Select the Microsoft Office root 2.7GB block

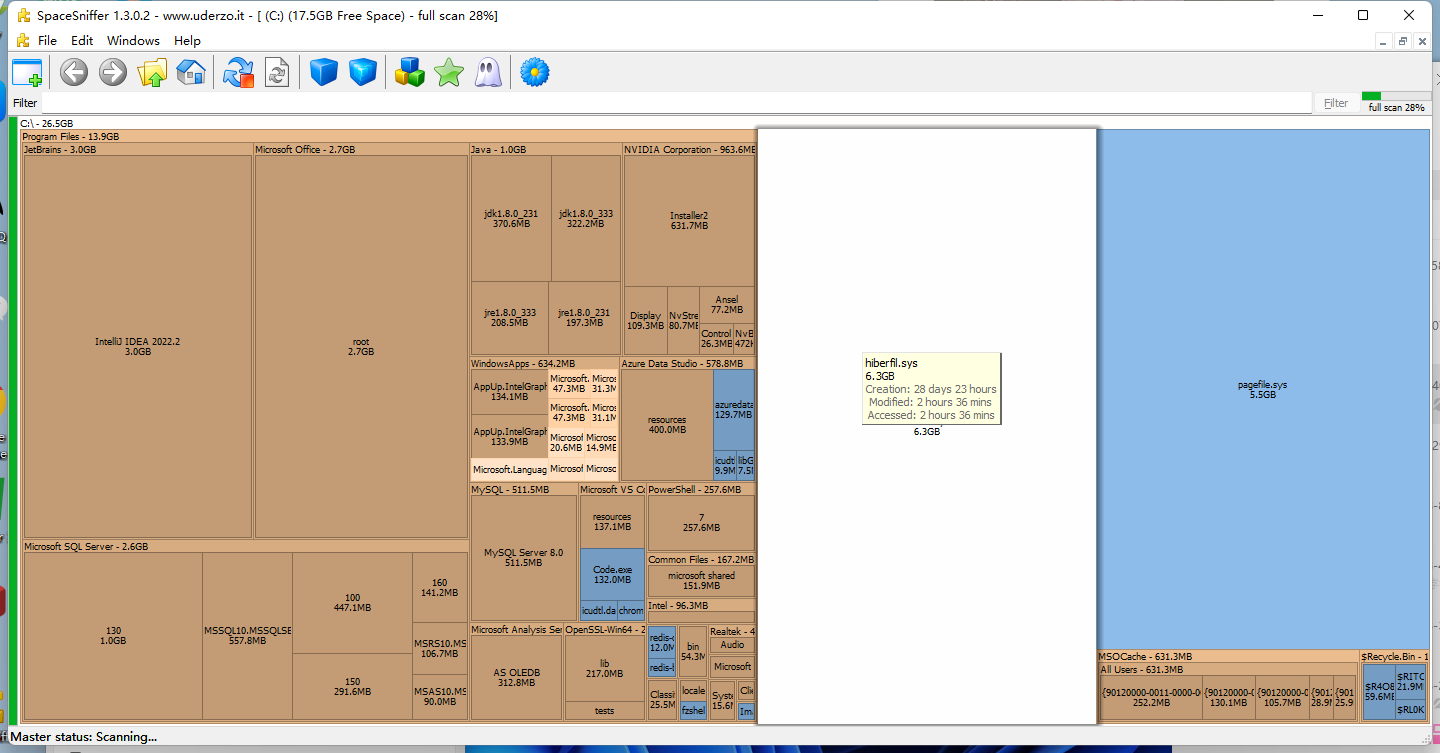click(361, 346)
